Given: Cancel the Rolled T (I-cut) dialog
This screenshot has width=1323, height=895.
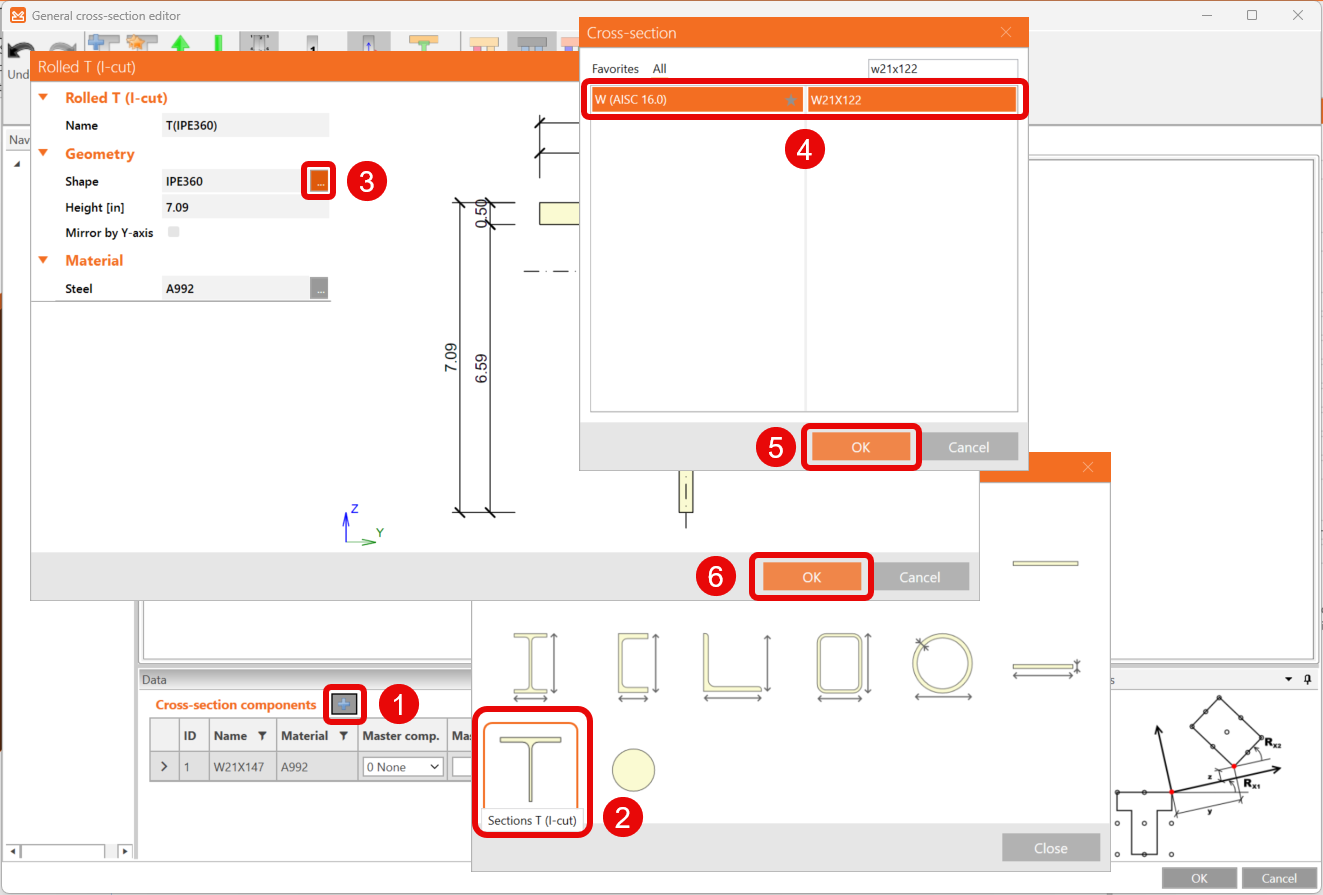Looking at the screenshot, I should click(x=920, y=577).
